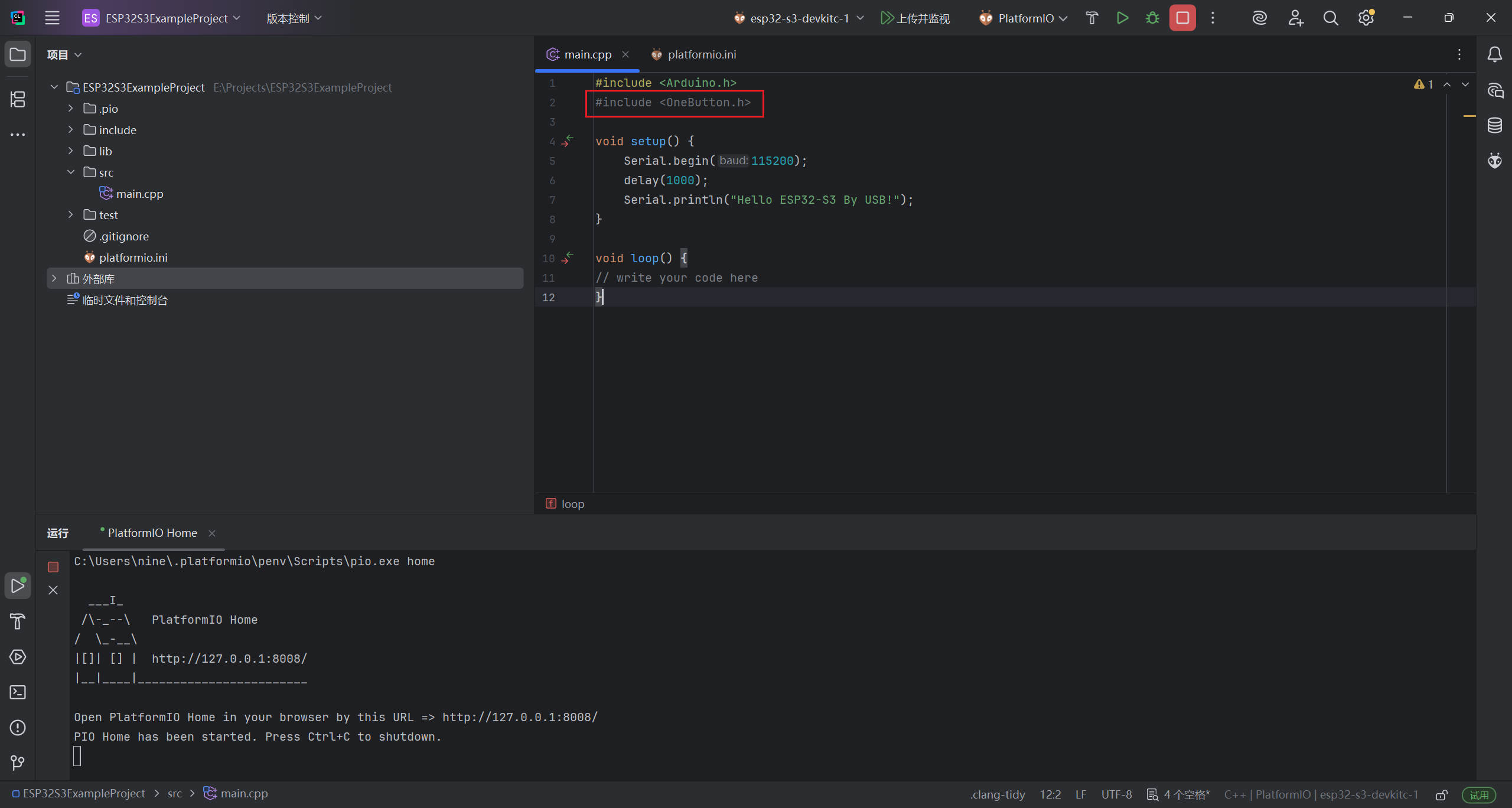Open the Terminal tool window in left sidebar
This screenshot has height=808, width=1512.
18,692
